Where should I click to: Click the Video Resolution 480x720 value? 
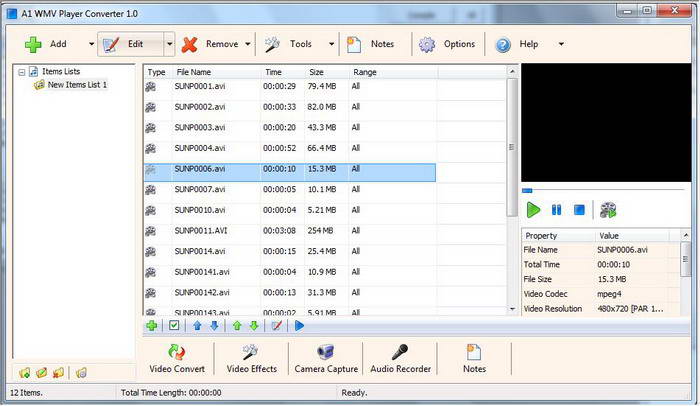click(630, 309)
